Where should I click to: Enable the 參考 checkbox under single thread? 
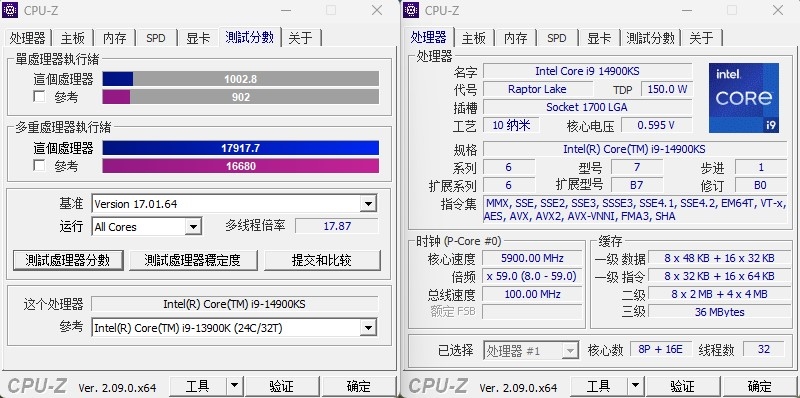click(39, 96)
